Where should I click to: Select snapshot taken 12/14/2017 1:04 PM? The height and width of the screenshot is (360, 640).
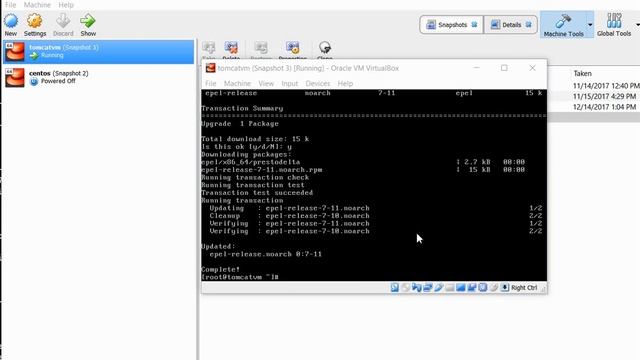click(604, 107)
